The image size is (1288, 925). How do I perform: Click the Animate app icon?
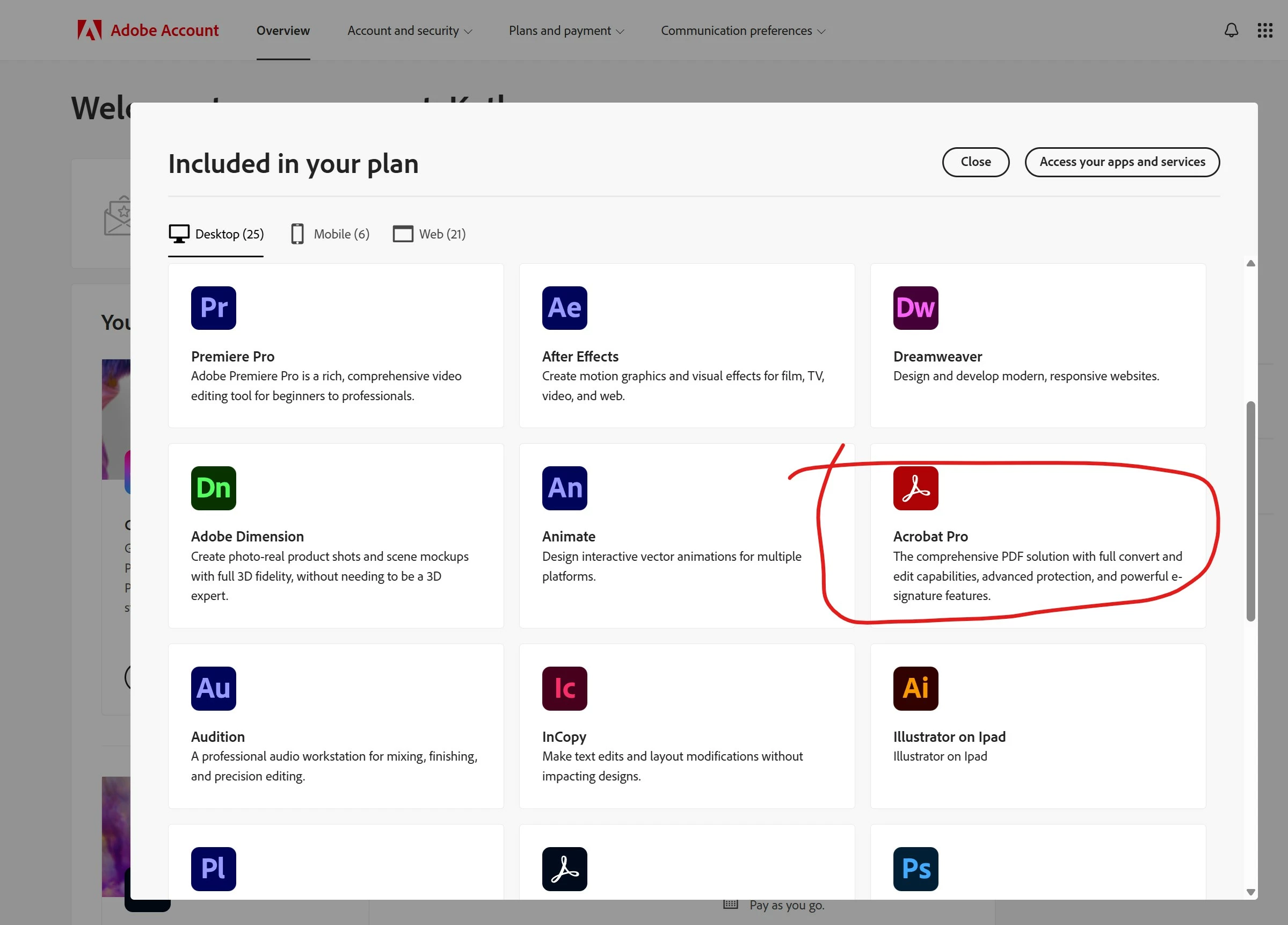coord(564,488)
